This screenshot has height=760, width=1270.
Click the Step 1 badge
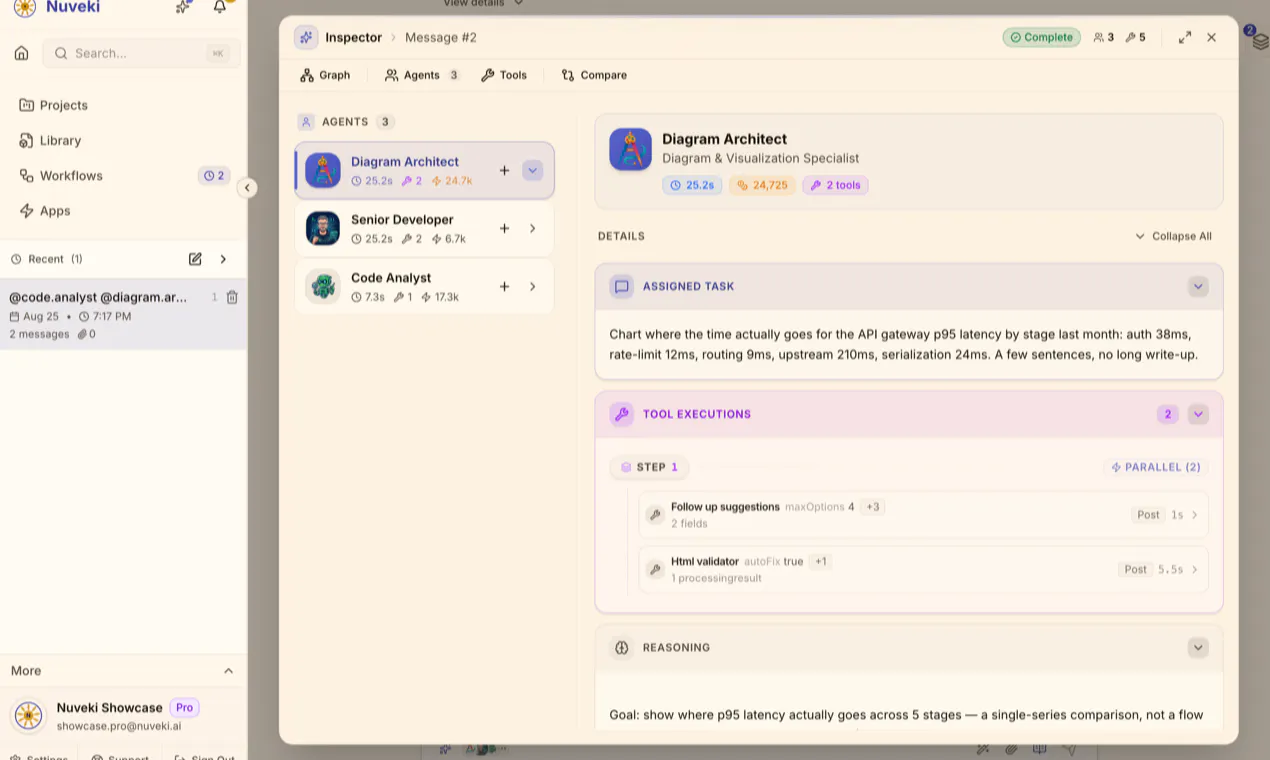point(650,467)
